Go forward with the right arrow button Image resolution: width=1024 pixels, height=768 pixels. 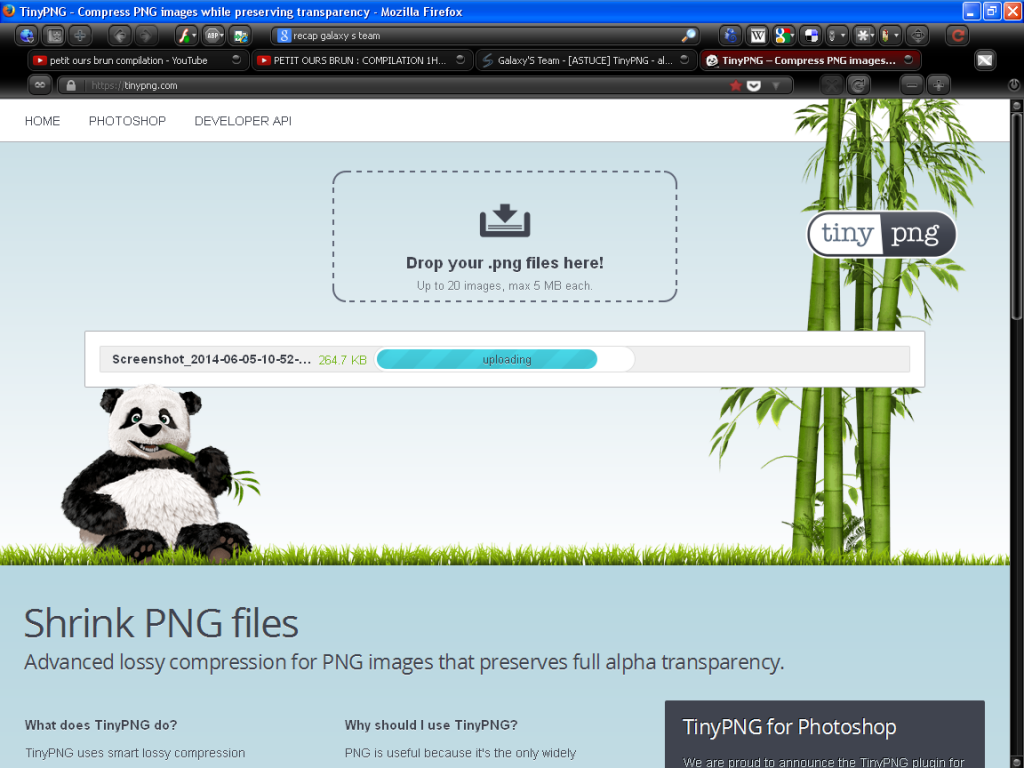click(146, 35)
